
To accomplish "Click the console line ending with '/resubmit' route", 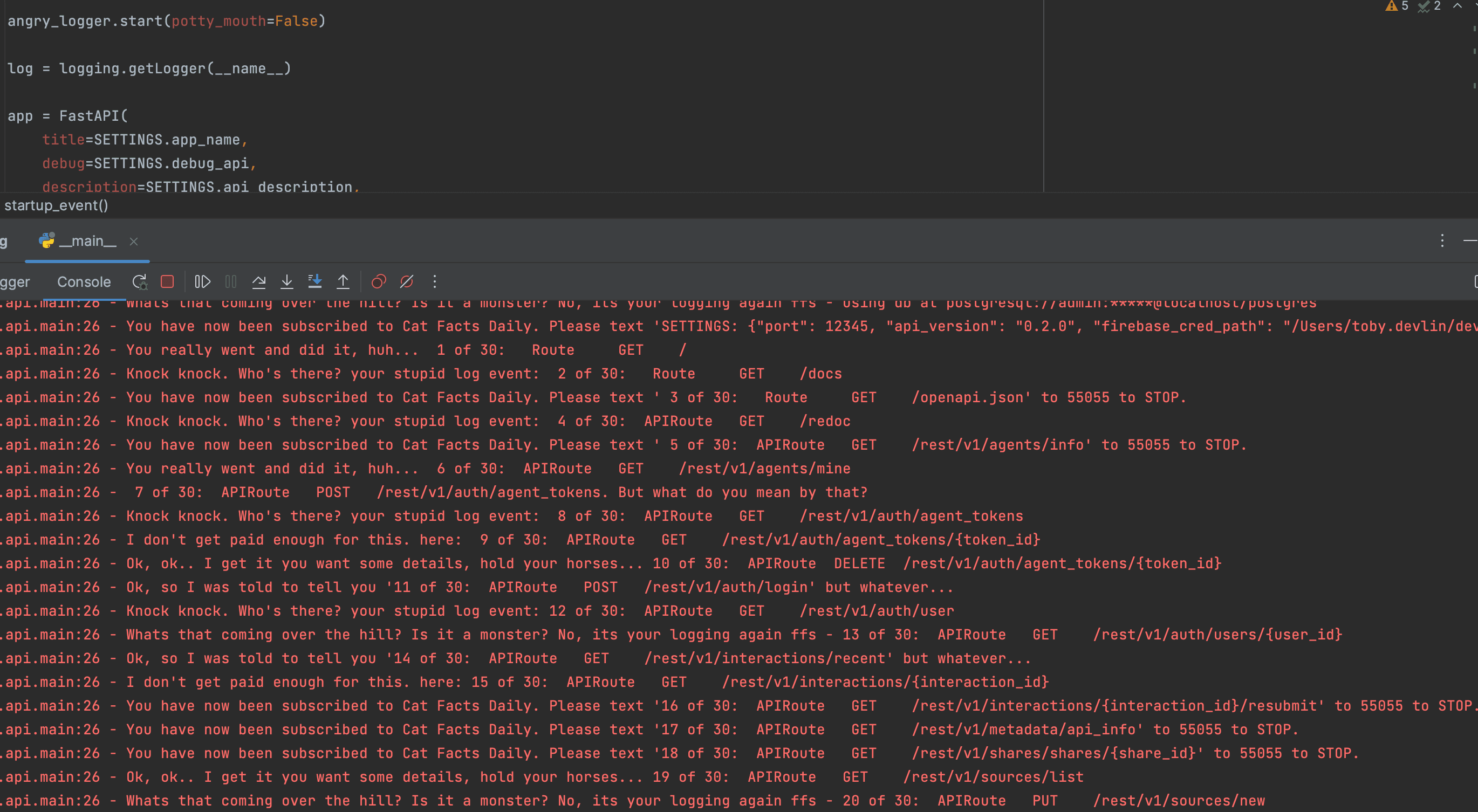I will coord(739,706).
